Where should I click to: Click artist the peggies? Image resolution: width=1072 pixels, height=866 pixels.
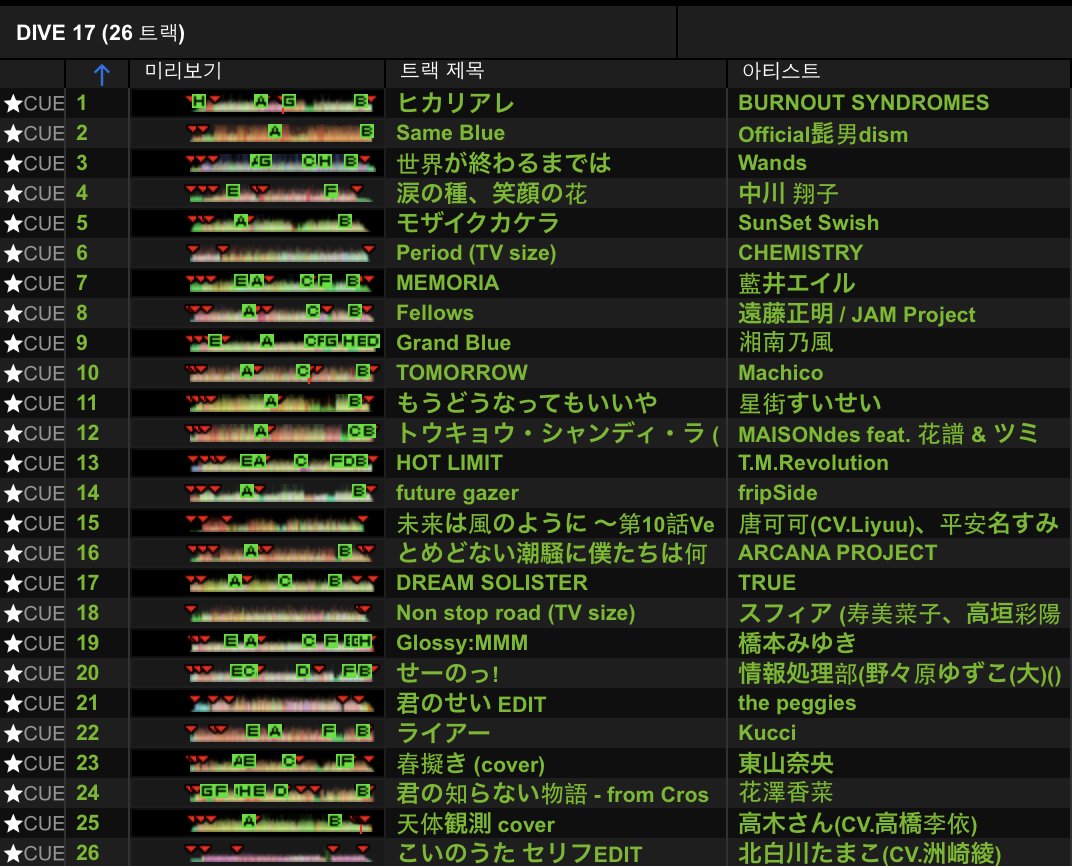[x=797, y=703]
